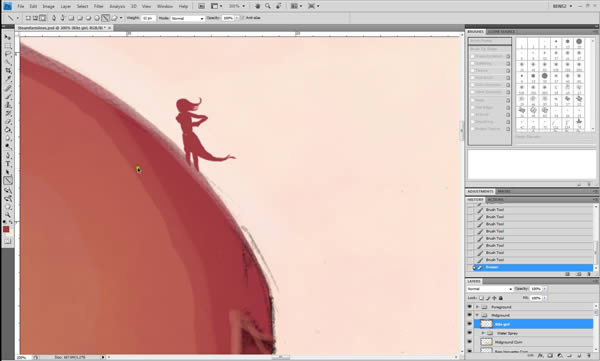Select the Bike girl layer
Screen dimensions: 600x361
point(534,324)
